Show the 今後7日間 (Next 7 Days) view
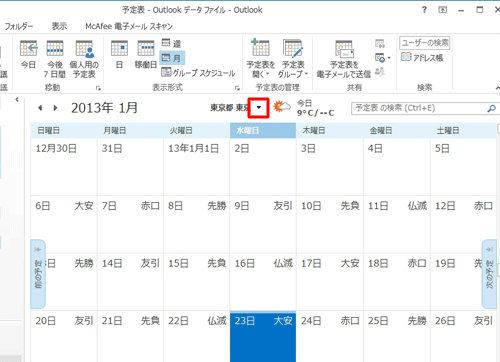Screen dimensions: 500x362 click(55, 59)
